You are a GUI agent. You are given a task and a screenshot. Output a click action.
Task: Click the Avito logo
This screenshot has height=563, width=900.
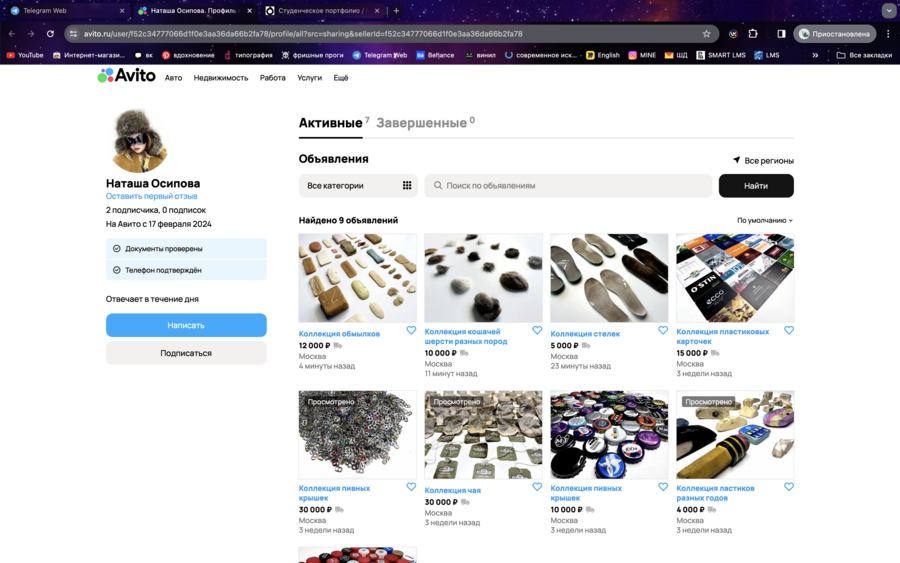(x=126, y=76)
